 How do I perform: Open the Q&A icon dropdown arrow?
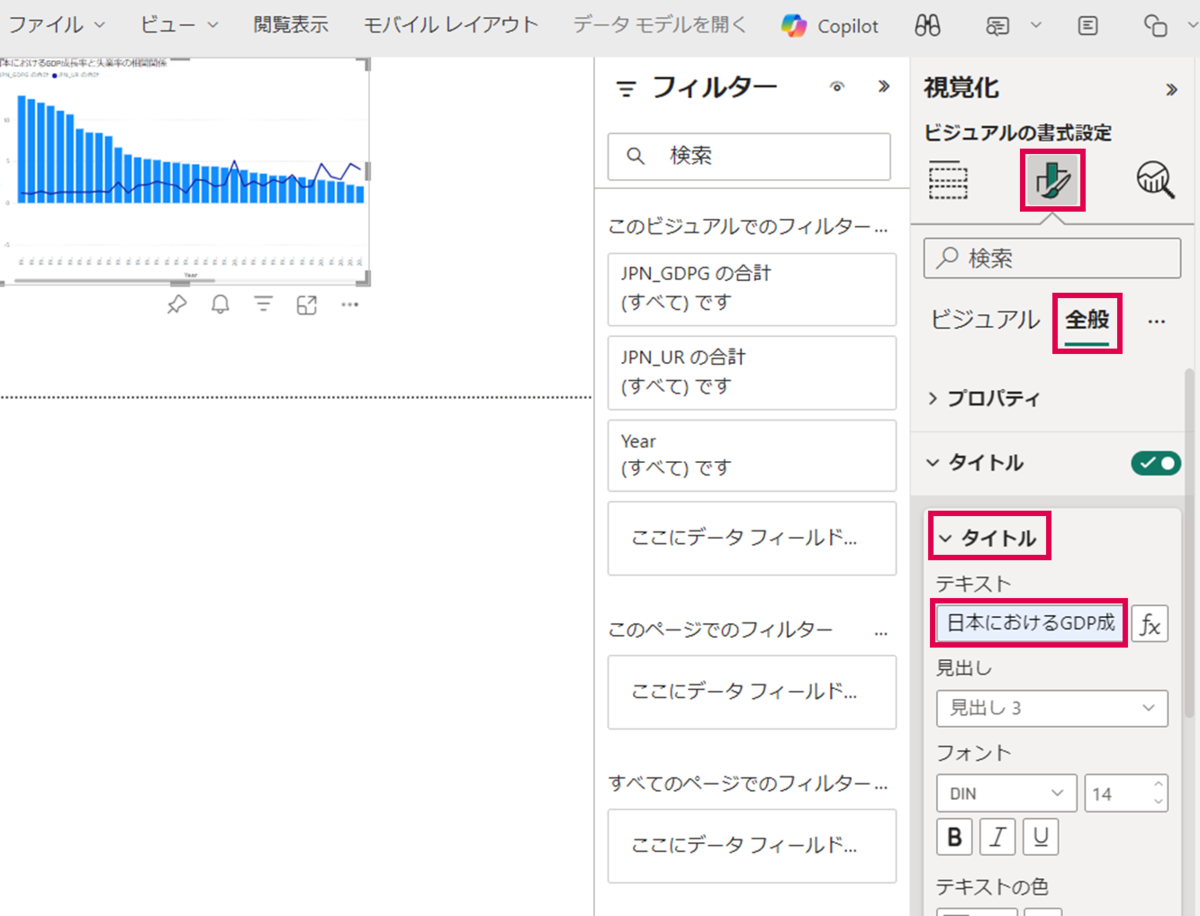tap(1035, 26)
